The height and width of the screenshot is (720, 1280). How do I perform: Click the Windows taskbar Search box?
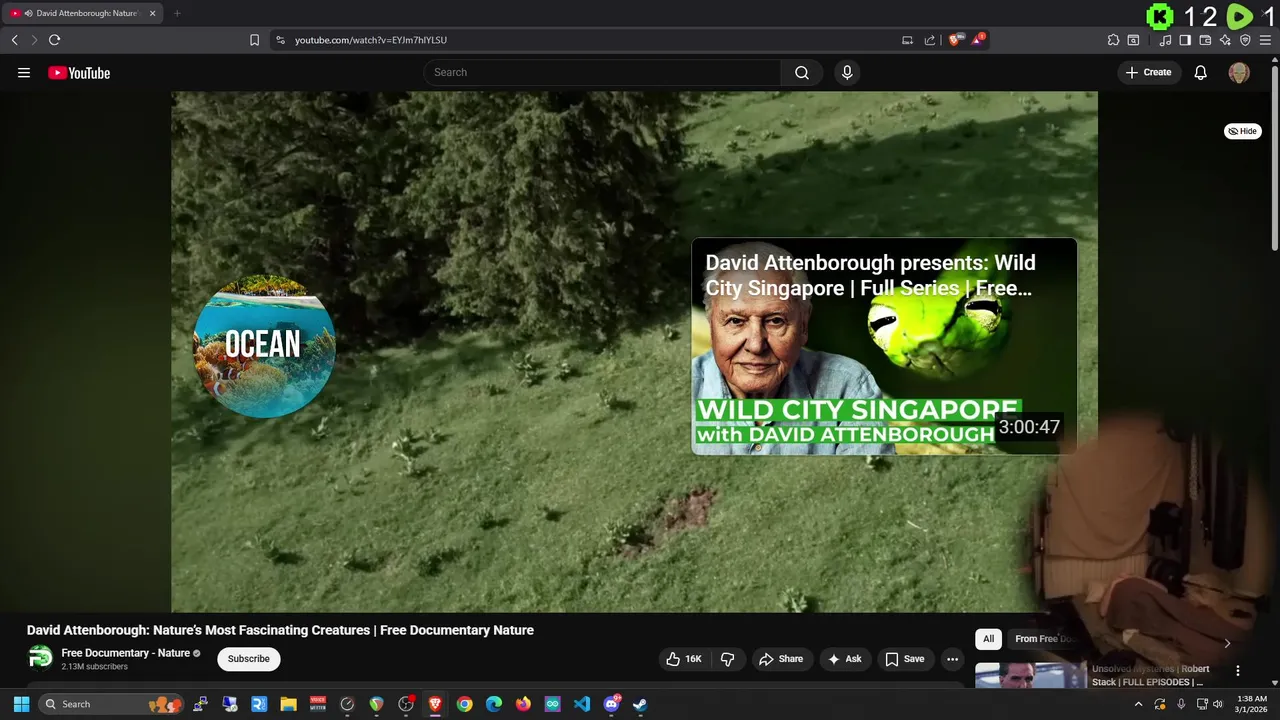pos(112,704)
